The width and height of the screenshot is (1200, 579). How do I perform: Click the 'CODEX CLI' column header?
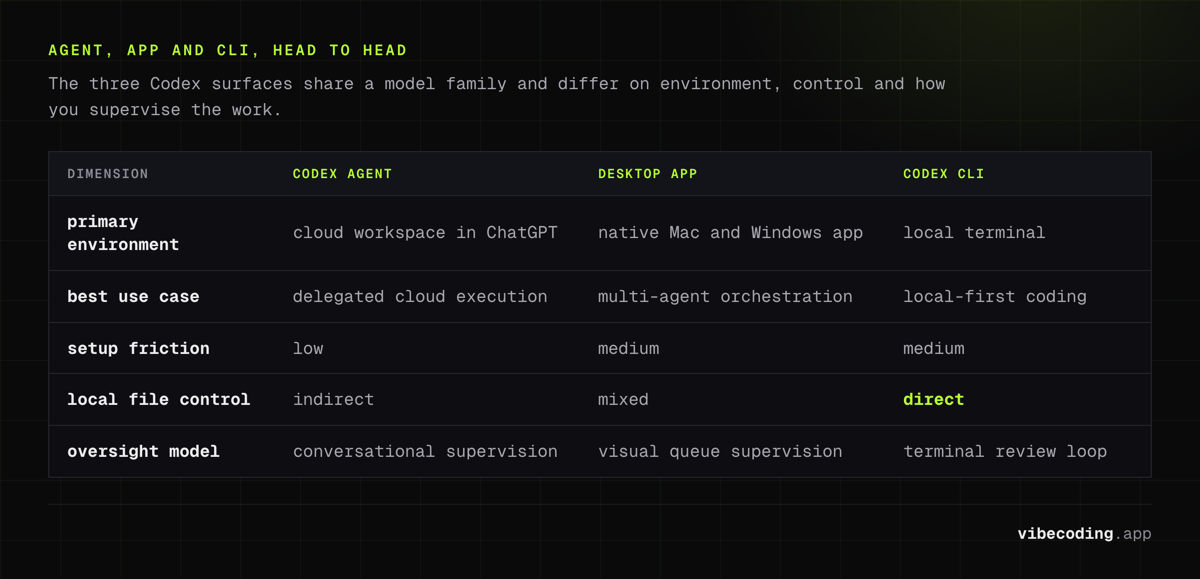[944, 174]
